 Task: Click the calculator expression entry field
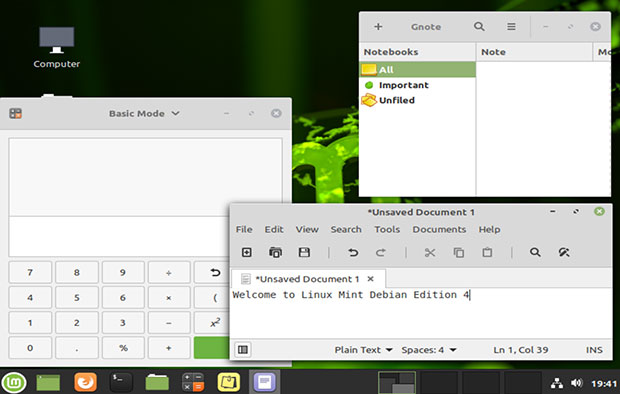point(119,237)
